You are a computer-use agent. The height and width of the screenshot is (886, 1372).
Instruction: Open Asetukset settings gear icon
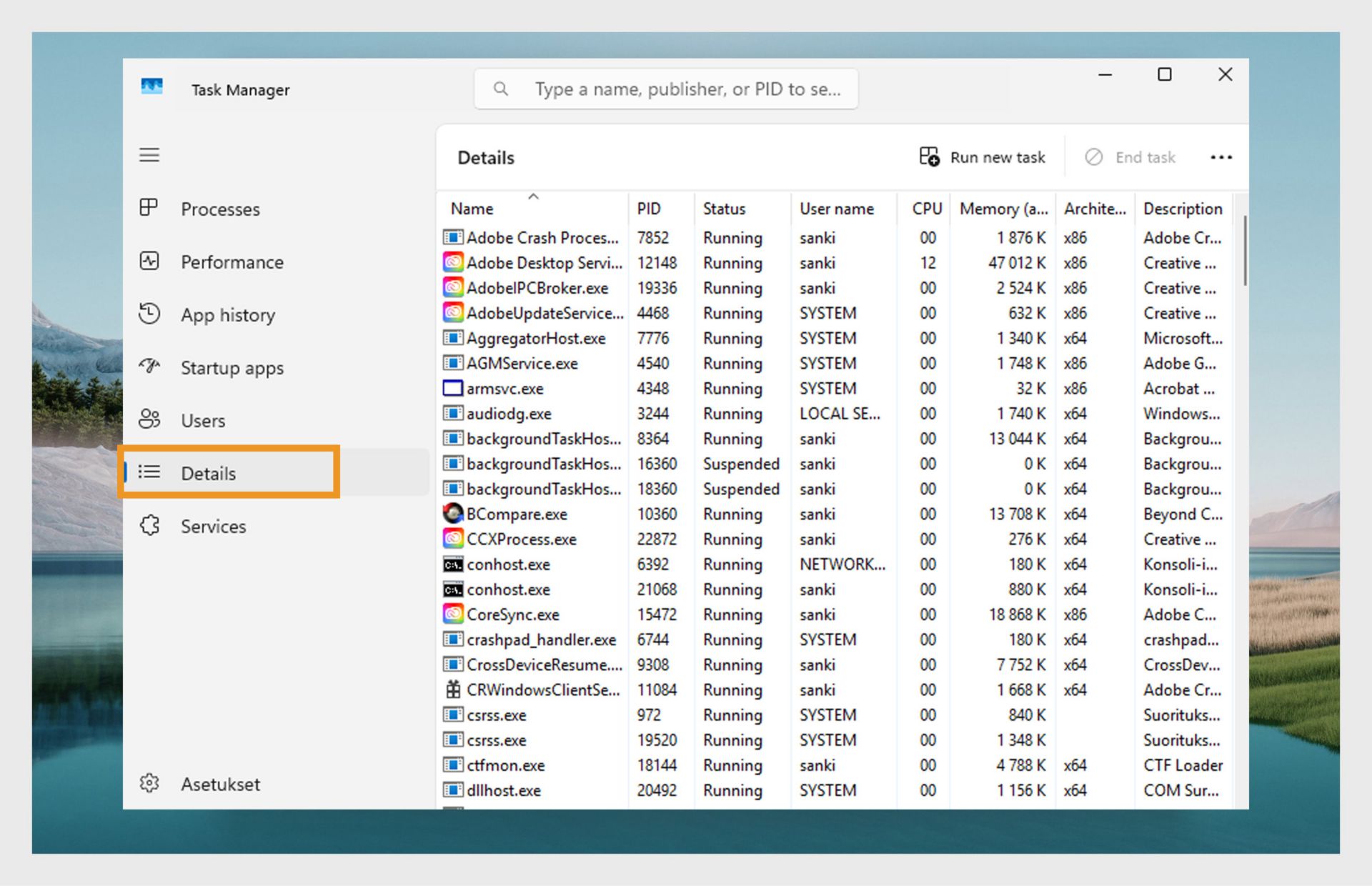coord(149,783)
